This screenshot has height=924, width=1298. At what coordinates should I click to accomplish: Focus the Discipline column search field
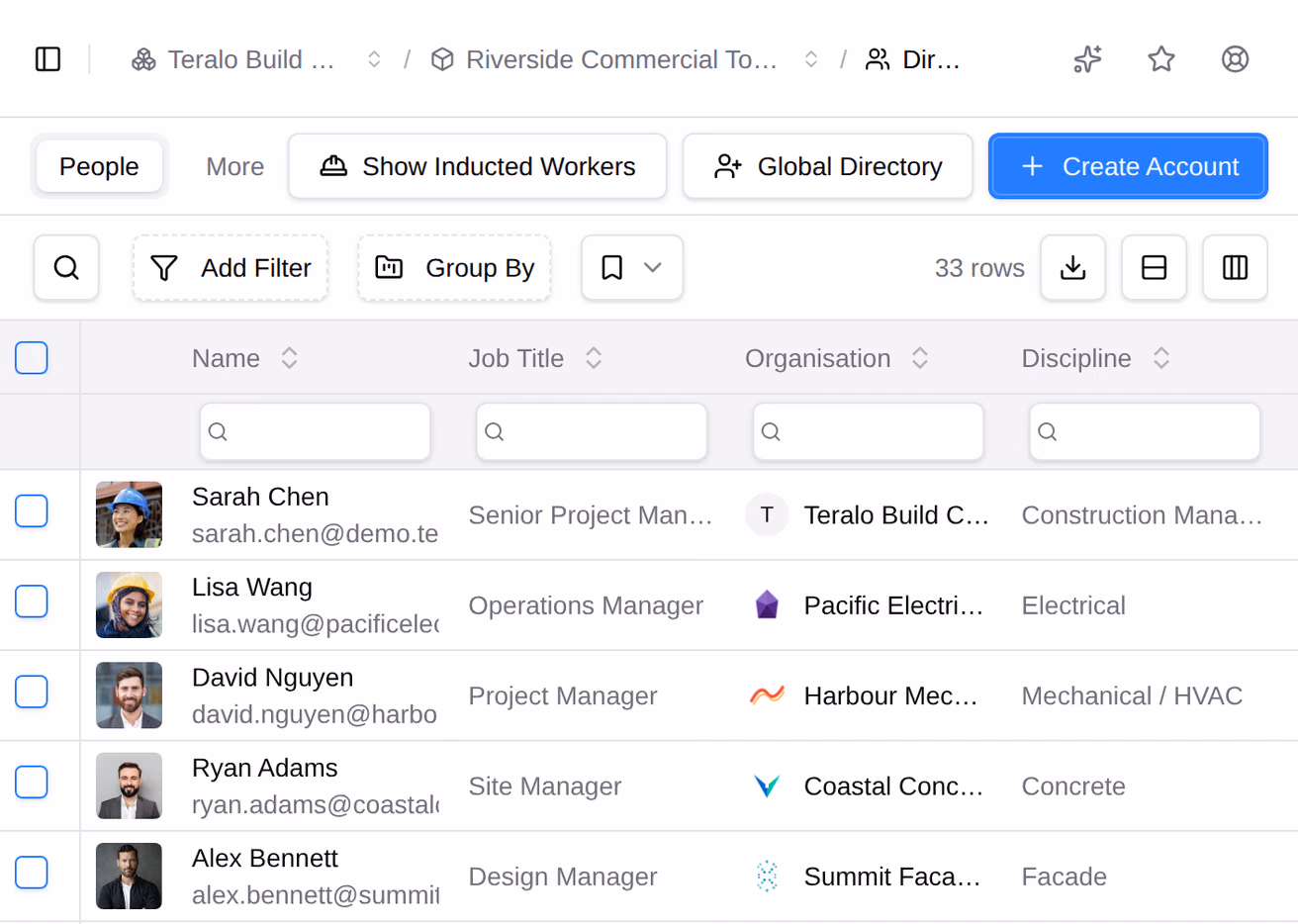pyautogui.click(x=1145, y=431)
